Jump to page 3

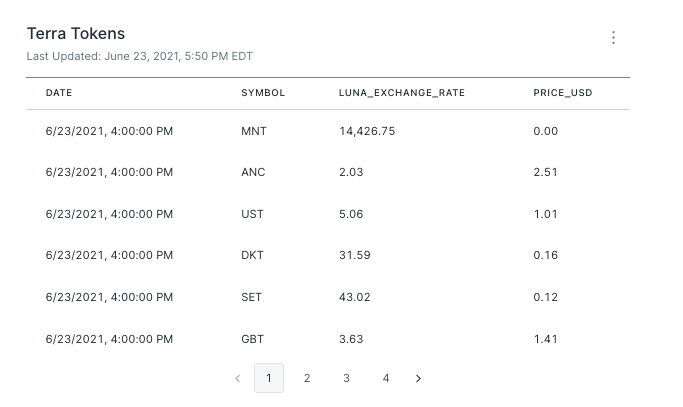coord(346,378)
